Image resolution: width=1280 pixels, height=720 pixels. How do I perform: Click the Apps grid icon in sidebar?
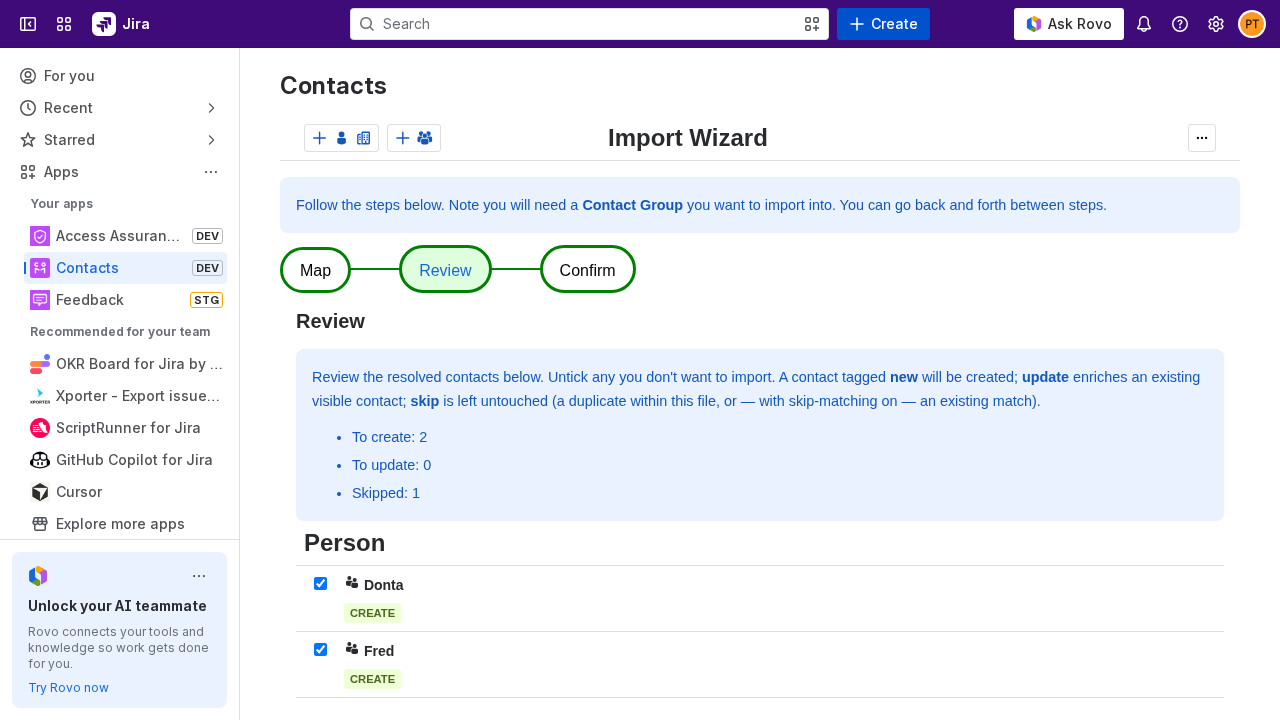click(x=28, y=172)
